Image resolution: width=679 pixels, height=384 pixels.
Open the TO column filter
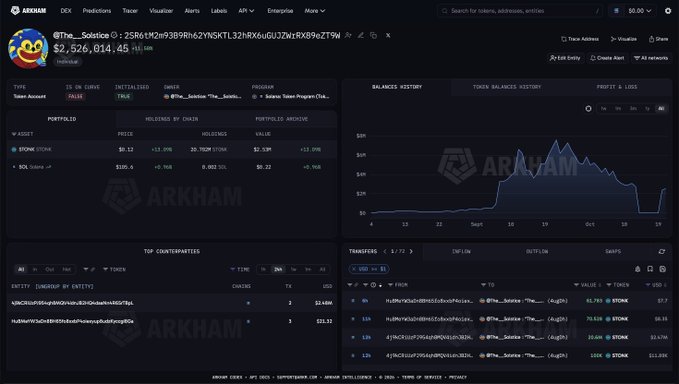487,285
